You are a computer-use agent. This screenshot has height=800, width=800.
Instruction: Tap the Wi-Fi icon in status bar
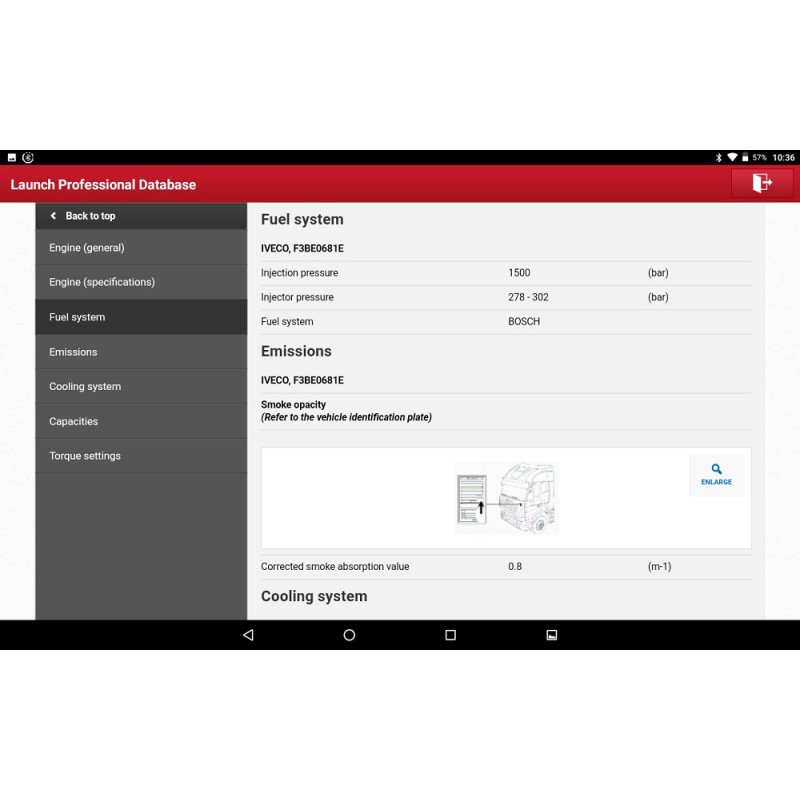[x=733, y=157]
